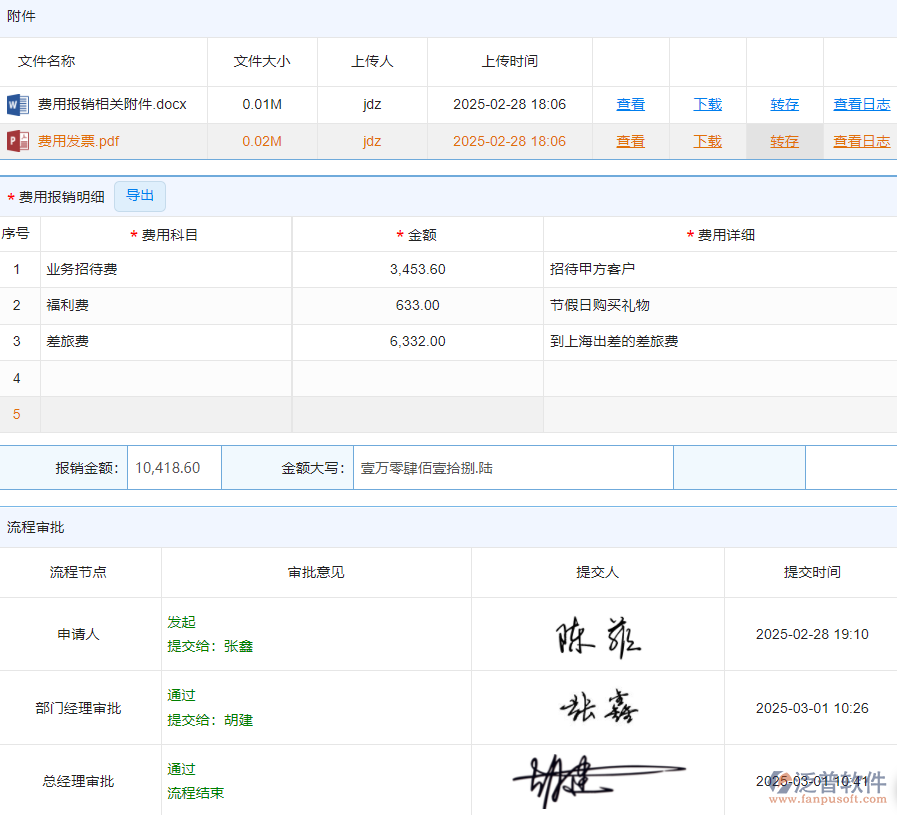This screenshot has height=815, width=897.
Task: Click the 附件 section header
Action: click(21, 16)
